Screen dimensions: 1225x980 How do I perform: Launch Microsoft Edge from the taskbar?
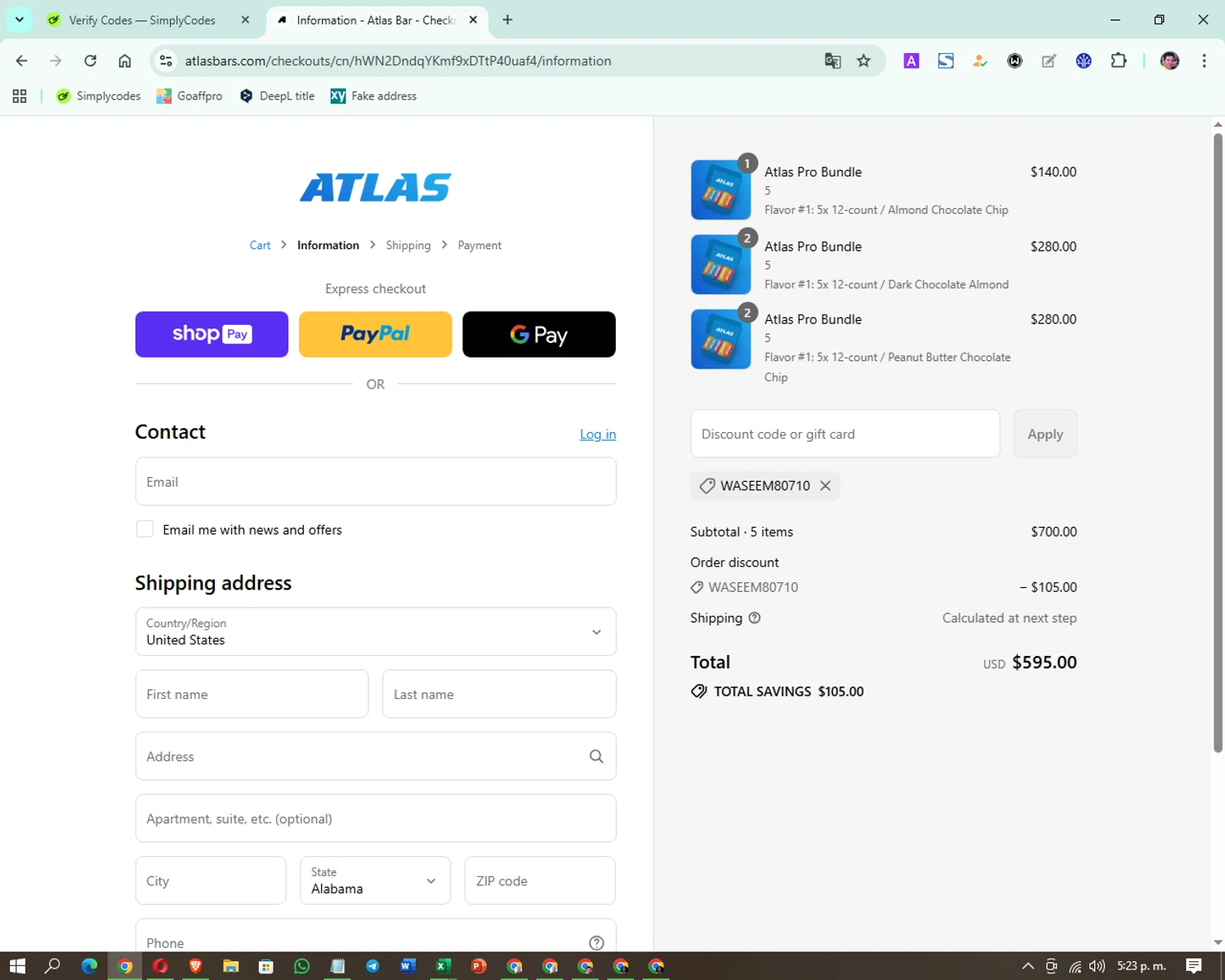(x=89, y=966)
